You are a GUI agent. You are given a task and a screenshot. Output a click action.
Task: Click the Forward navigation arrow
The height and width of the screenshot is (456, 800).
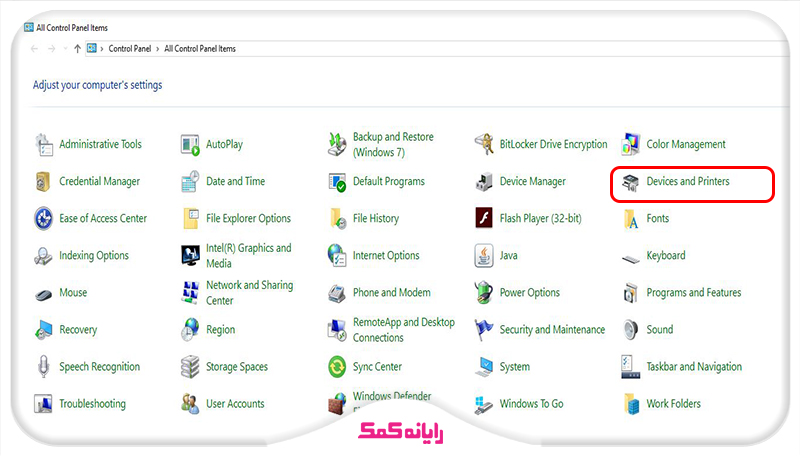[52, 49]
